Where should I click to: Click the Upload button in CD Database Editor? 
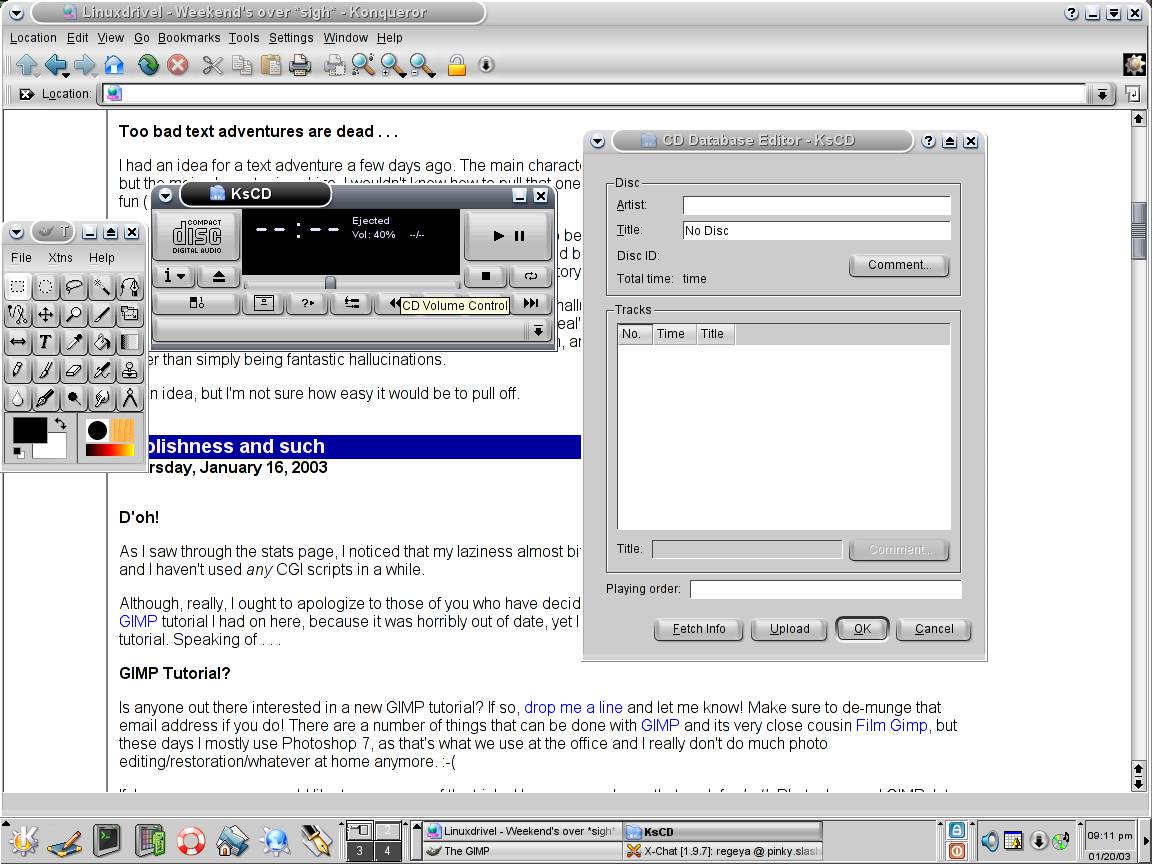coord(790,629)
